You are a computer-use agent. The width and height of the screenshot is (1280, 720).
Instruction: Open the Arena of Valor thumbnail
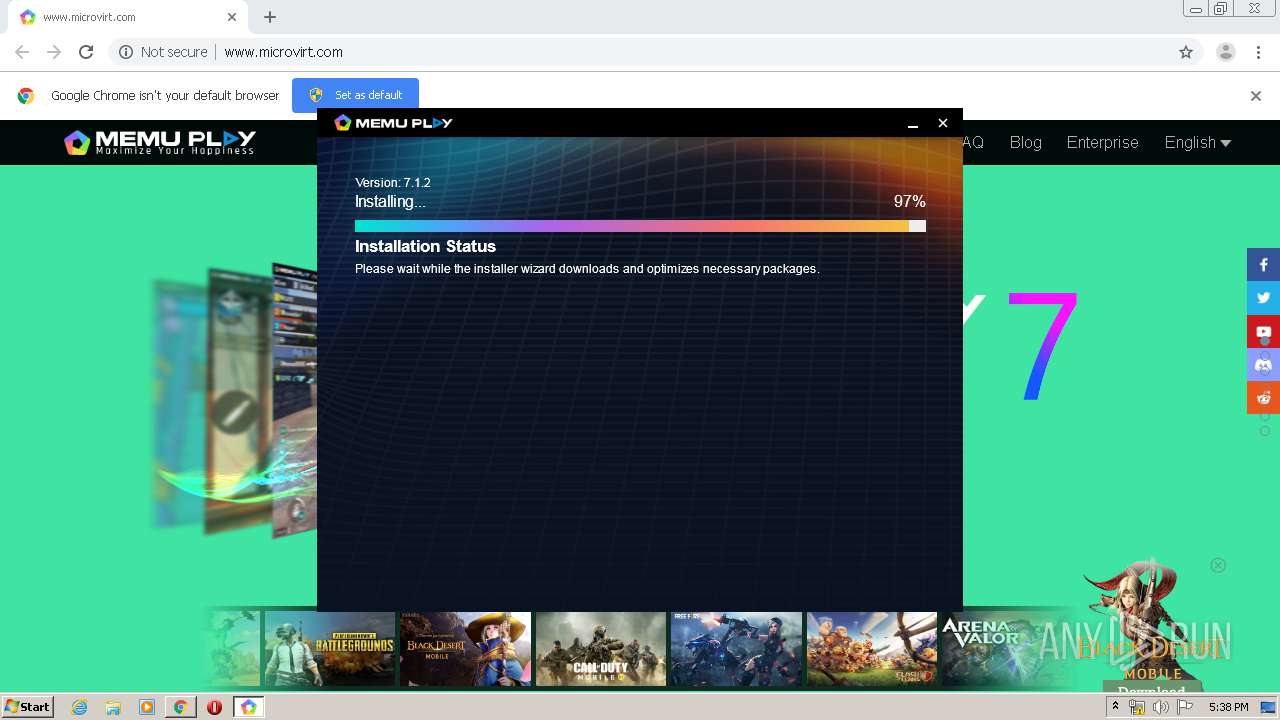pos(1005,649)
